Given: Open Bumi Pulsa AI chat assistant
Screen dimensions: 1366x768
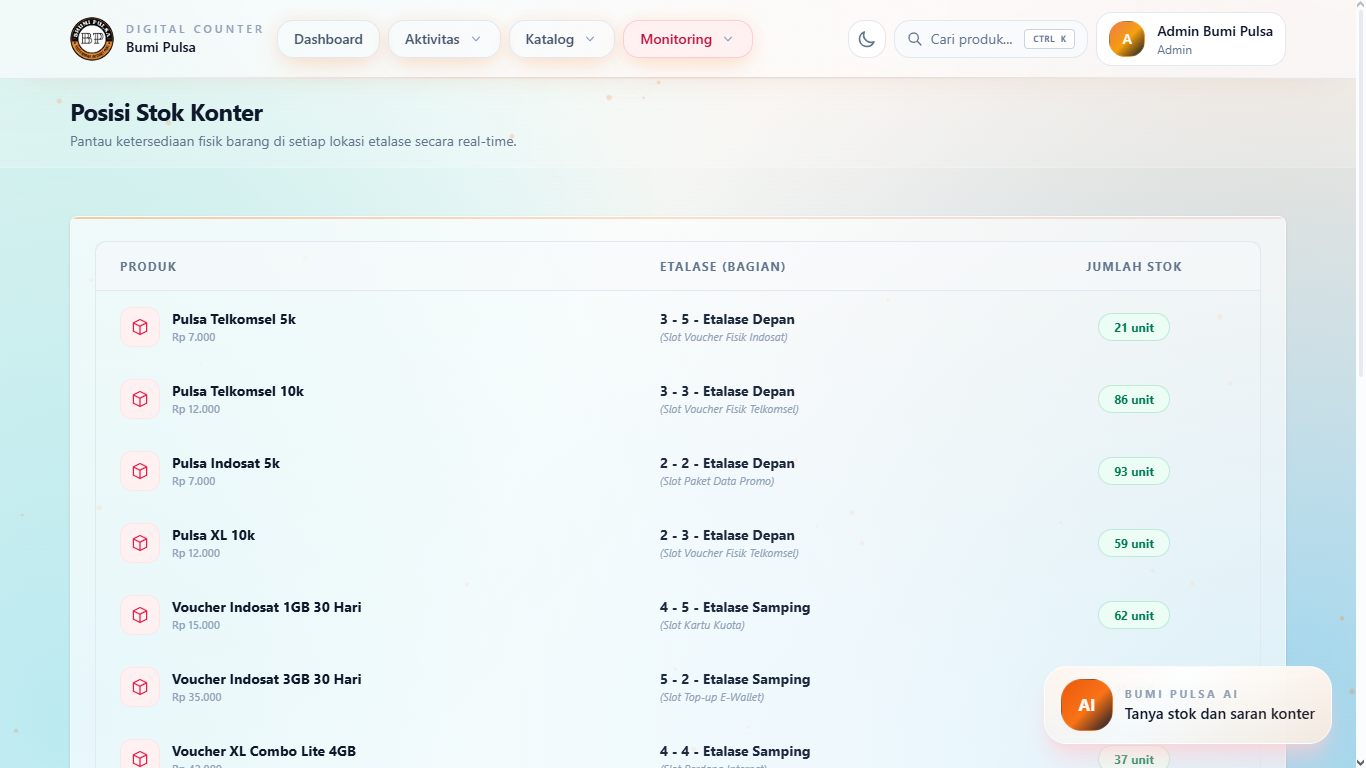Looking at the screenshot, I should pos(1188,705).
